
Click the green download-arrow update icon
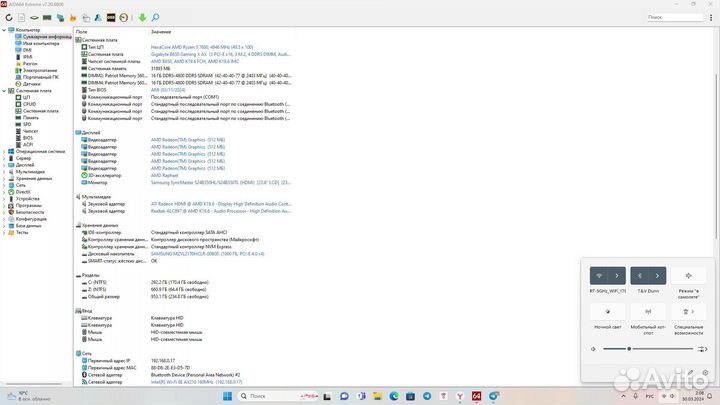(142, 17)
